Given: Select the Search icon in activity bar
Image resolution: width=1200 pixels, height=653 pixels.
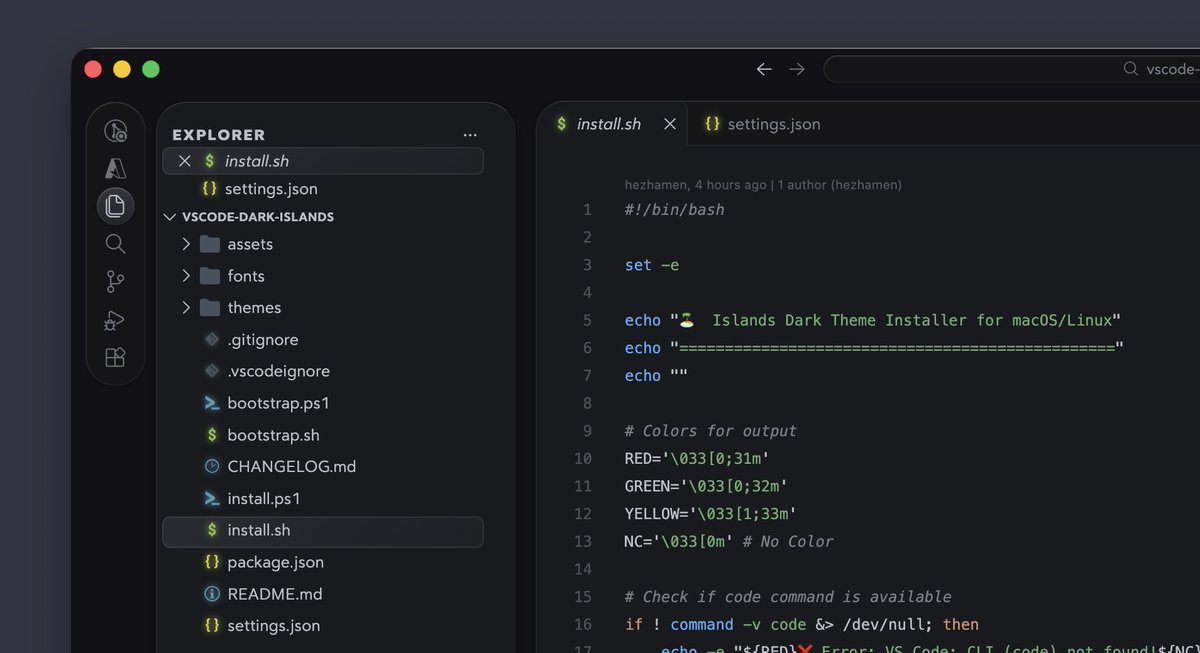Looking at the screenshot, I should (115, 243).
